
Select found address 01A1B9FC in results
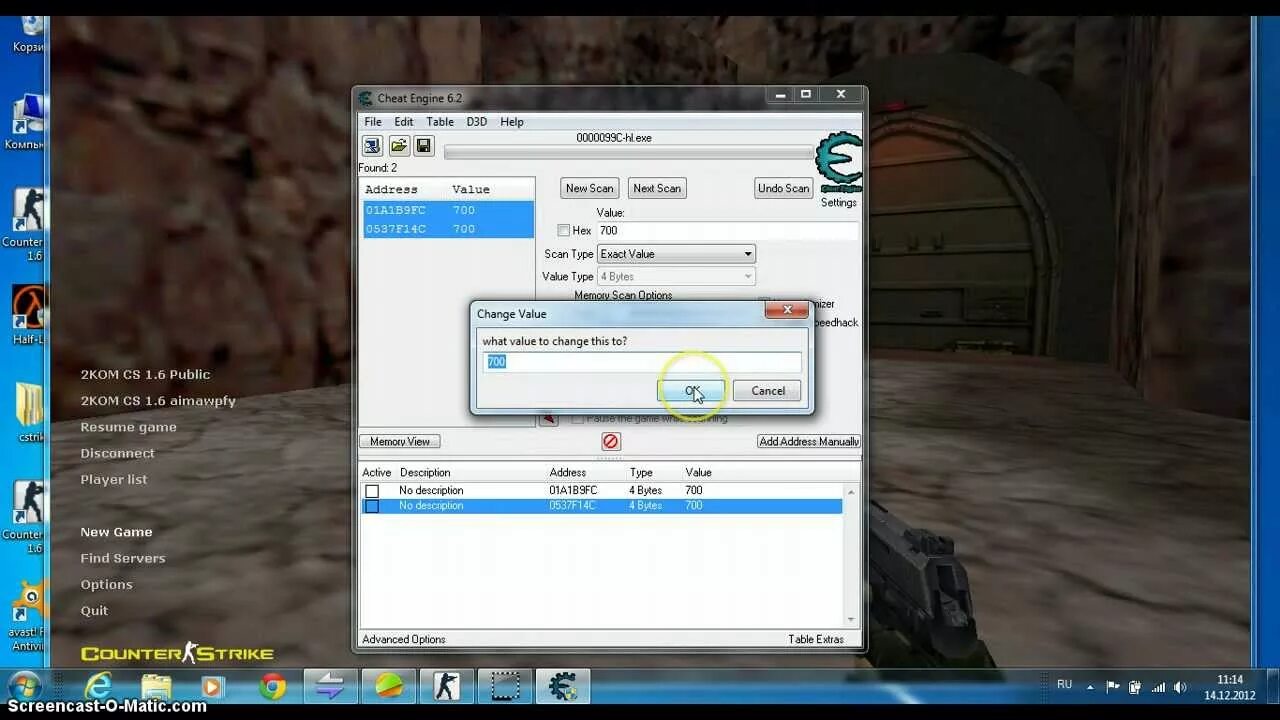[x=447, y=210]
